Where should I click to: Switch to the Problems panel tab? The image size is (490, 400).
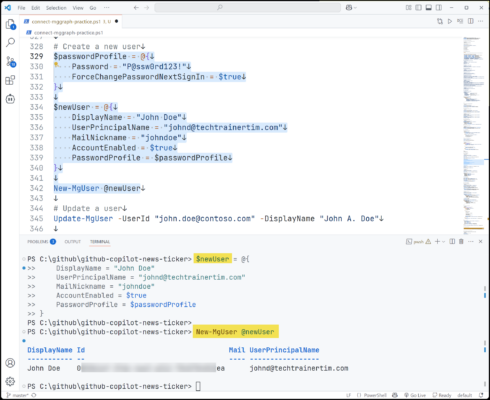click(41, 242)
